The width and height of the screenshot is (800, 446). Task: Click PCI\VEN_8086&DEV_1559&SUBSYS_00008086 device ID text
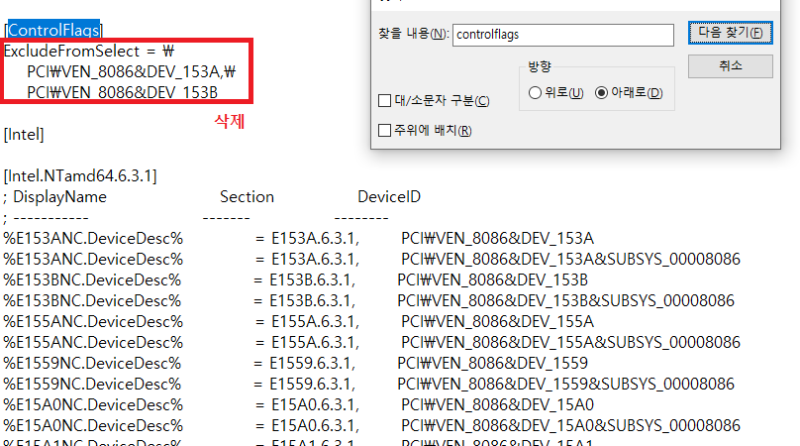click(x=566, y=383)
